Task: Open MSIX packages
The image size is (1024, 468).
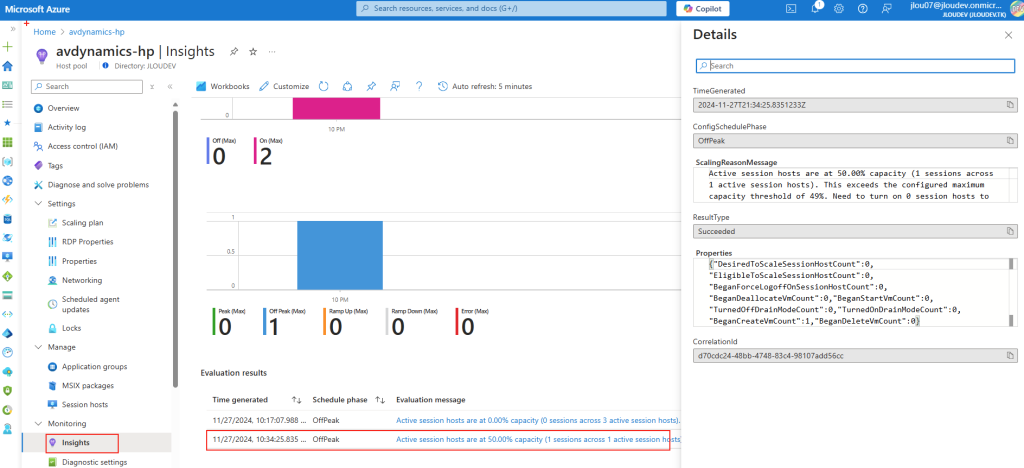Action: [x=88, y=385]
